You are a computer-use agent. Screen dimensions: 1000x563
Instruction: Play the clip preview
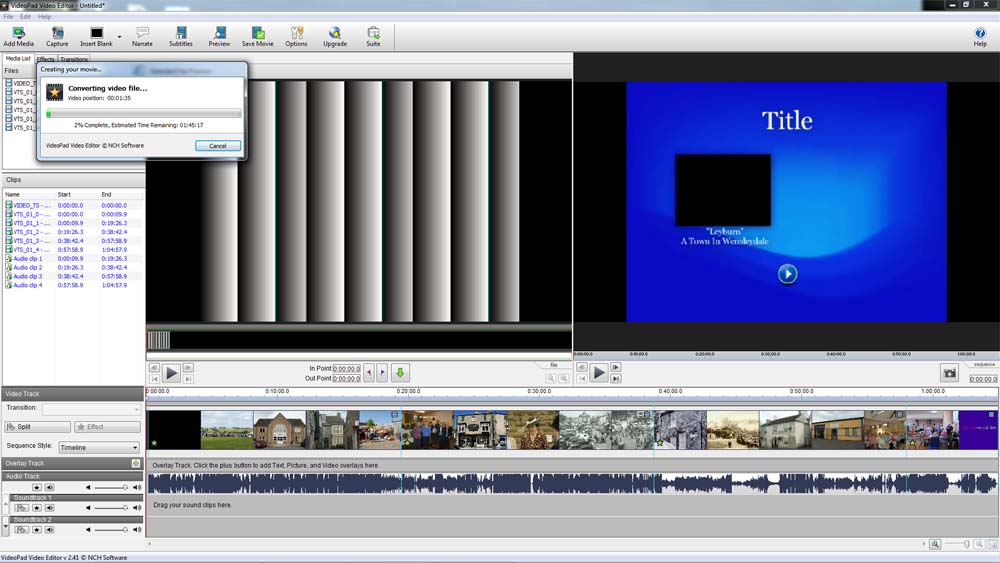pyautogui.click(x=171, y=373)
